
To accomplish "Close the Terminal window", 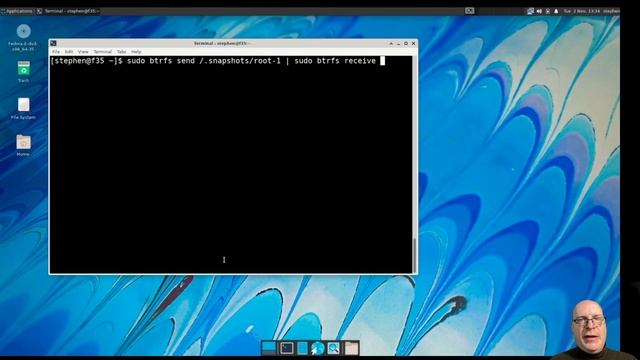I will [413, 43].
